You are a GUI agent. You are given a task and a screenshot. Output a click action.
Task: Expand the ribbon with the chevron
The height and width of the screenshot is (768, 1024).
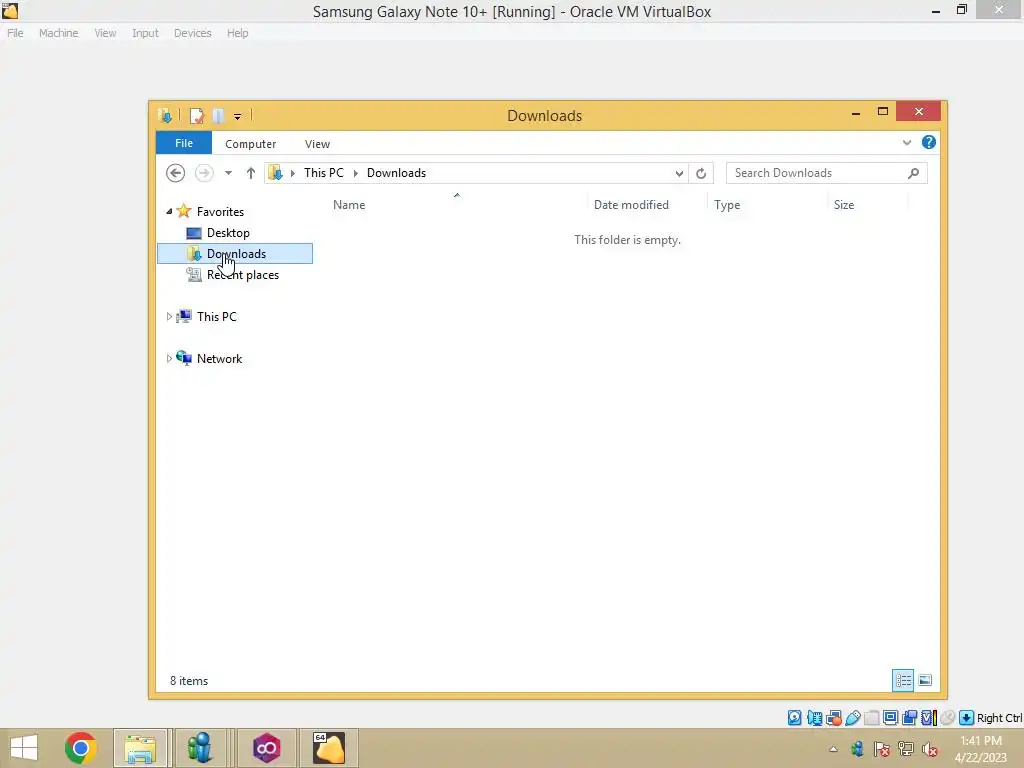click(x=906, y=142)
